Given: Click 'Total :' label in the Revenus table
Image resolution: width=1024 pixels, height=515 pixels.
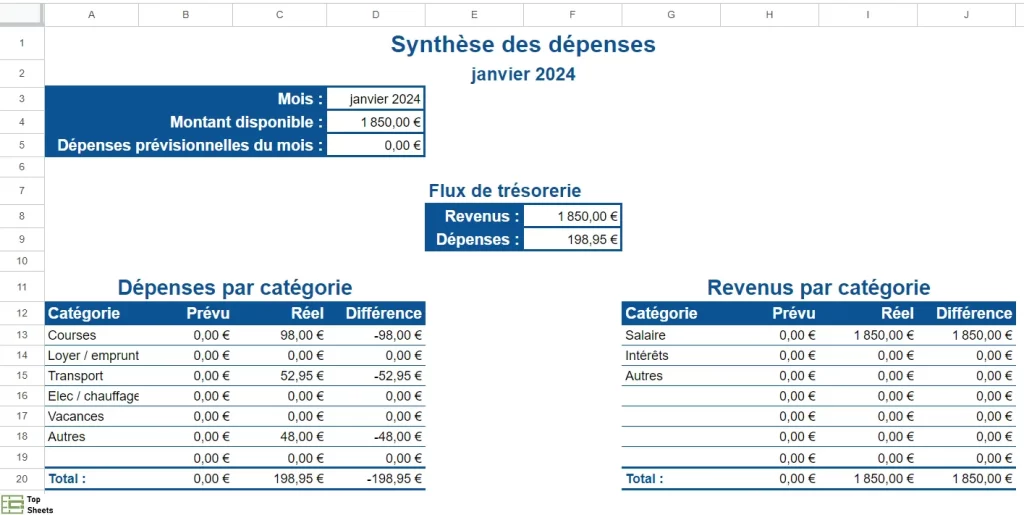Looking at the screenshot, I should (x=645, y=478).
